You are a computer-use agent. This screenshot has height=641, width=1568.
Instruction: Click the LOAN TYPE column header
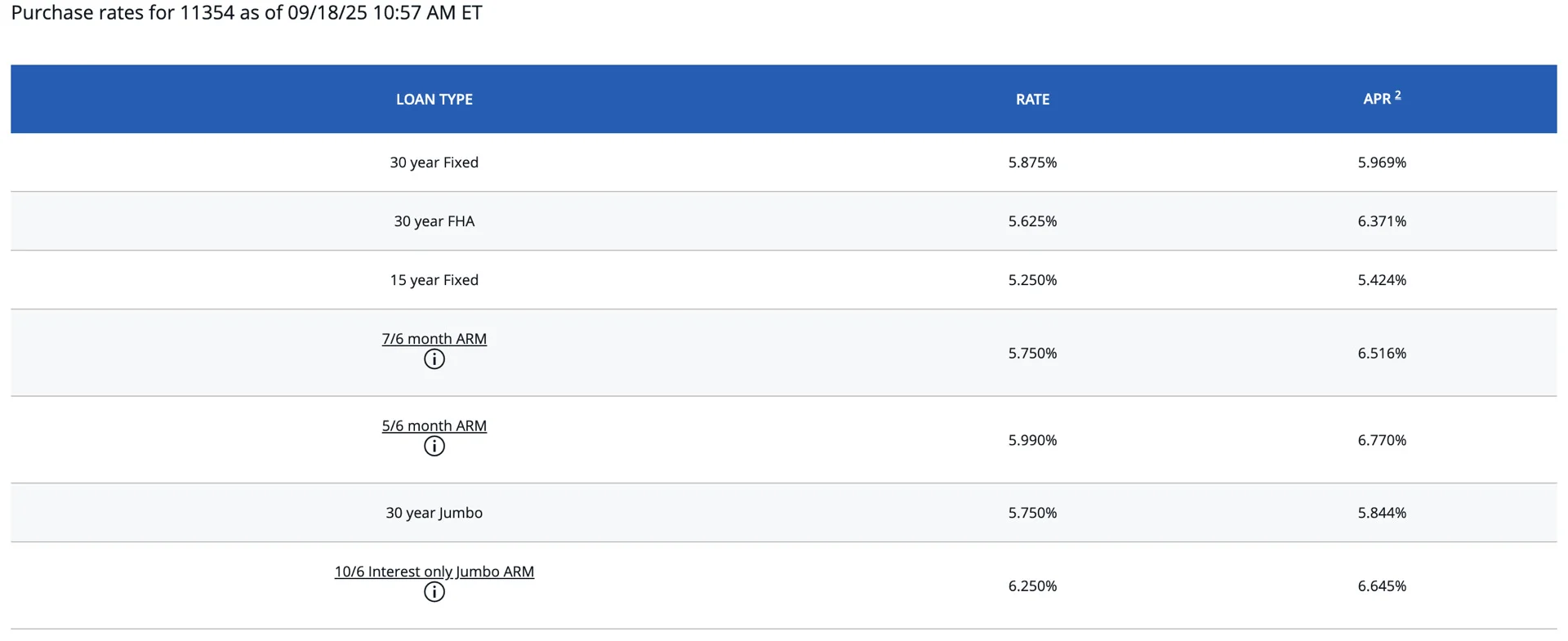click(x=434, y=100)
